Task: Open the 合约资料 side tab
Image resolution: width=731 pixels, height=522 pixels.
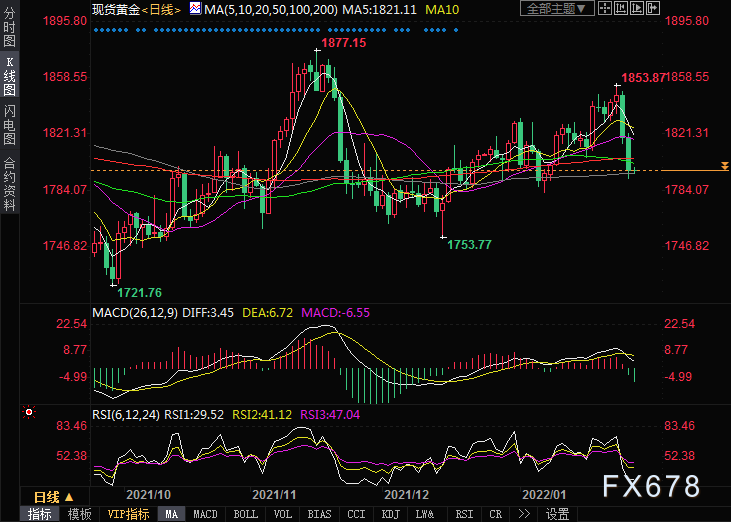Action: (x=9, y=185)
